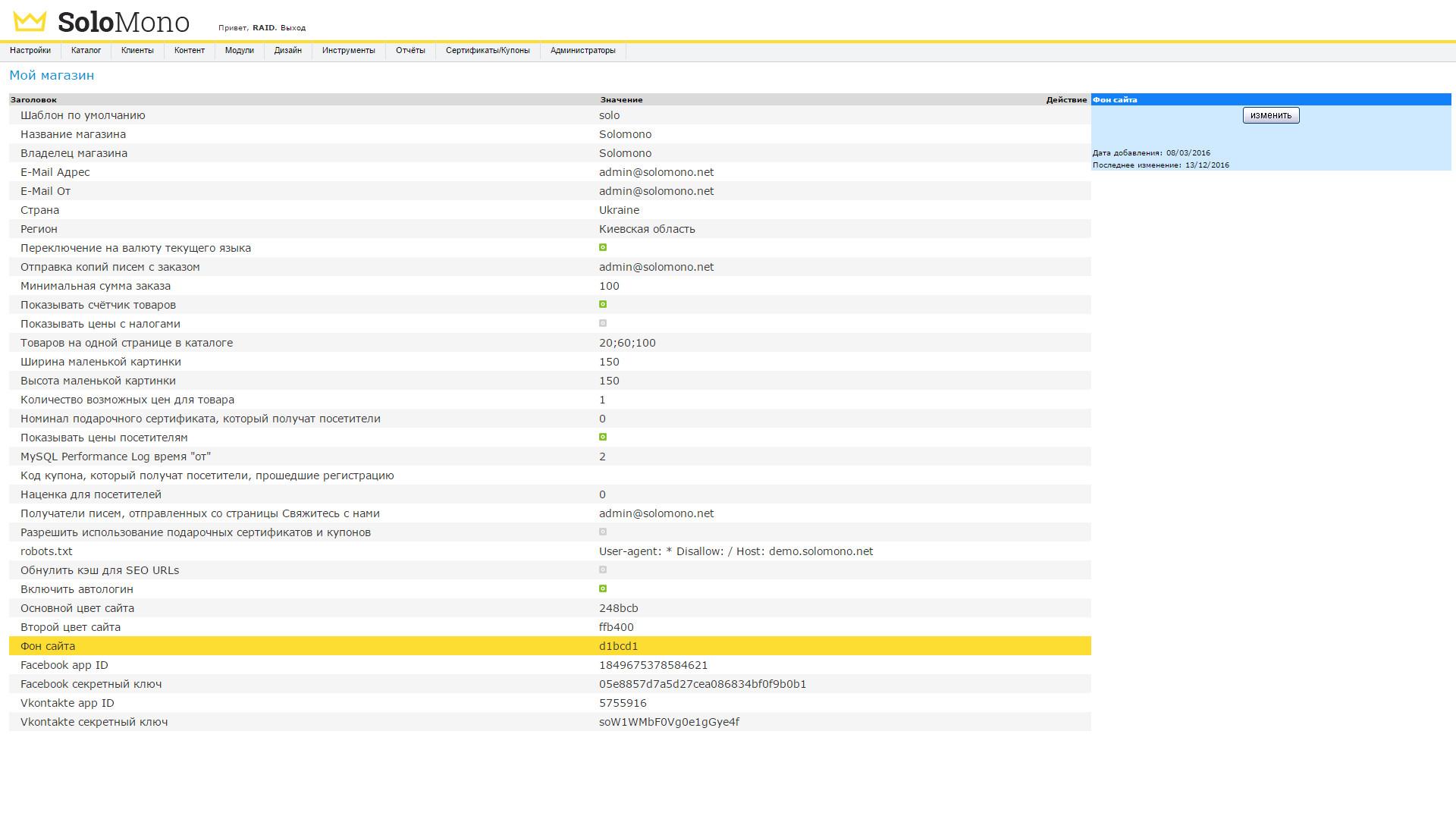
Task: Select Получатели писем Свяжитесь с нами row
Action: [x=550, y=513]
